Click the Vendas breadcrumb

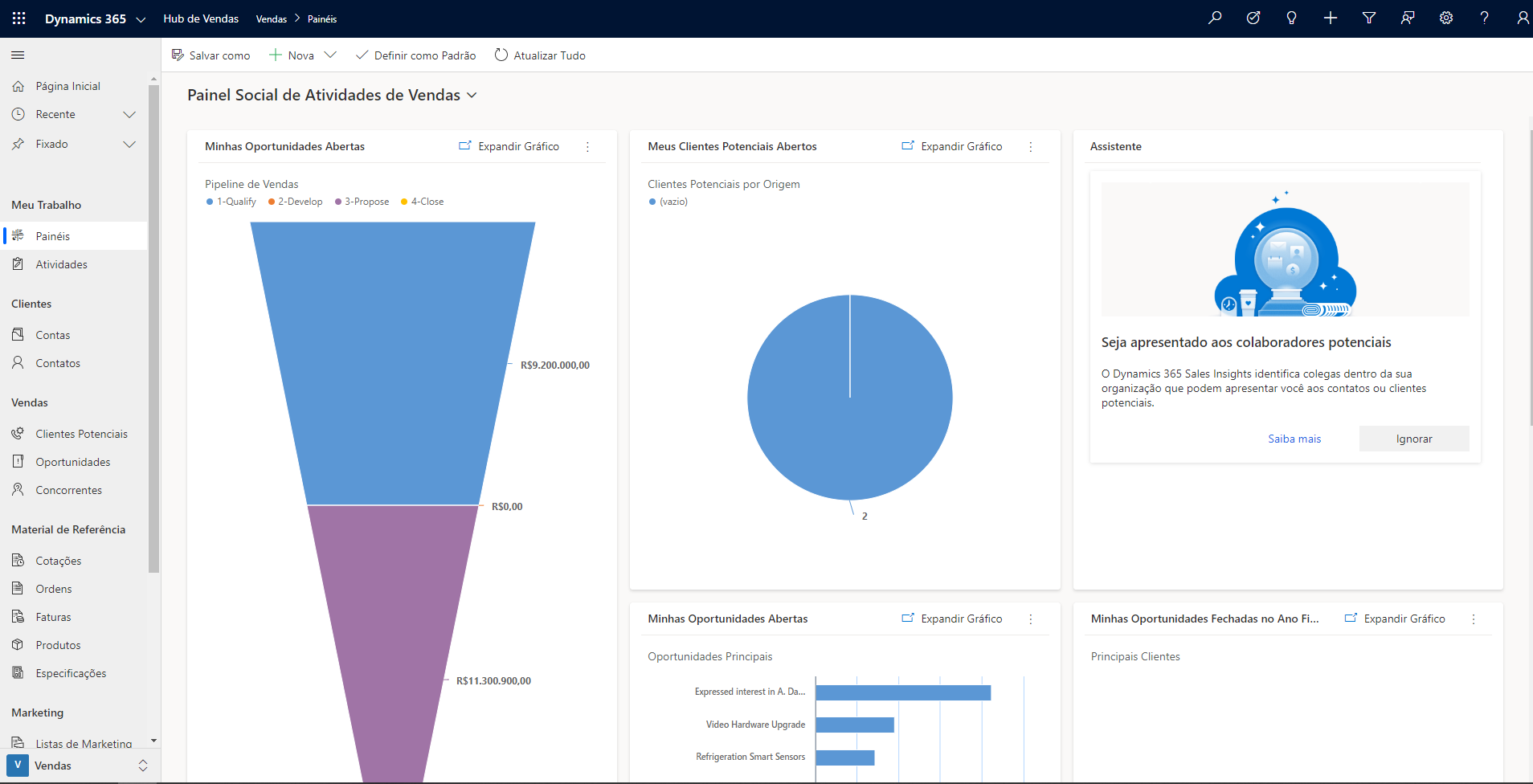(x=272, y=18)
